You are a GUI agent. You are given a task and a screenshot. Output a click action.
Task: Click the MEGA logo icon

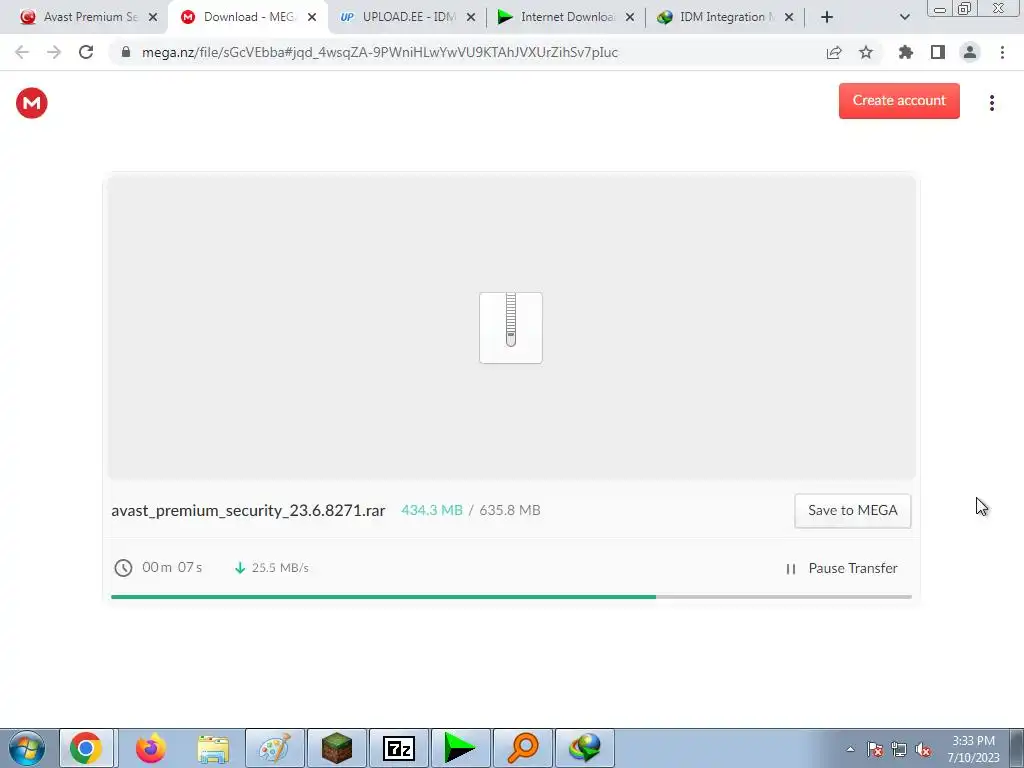[x=31, y=103]
